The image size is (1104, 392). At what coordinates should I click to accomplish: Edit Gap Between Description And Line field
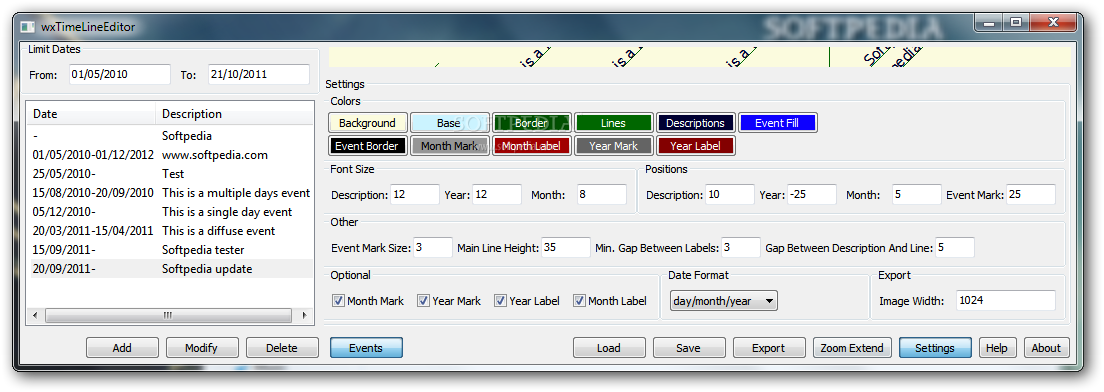tap(955, 248)
